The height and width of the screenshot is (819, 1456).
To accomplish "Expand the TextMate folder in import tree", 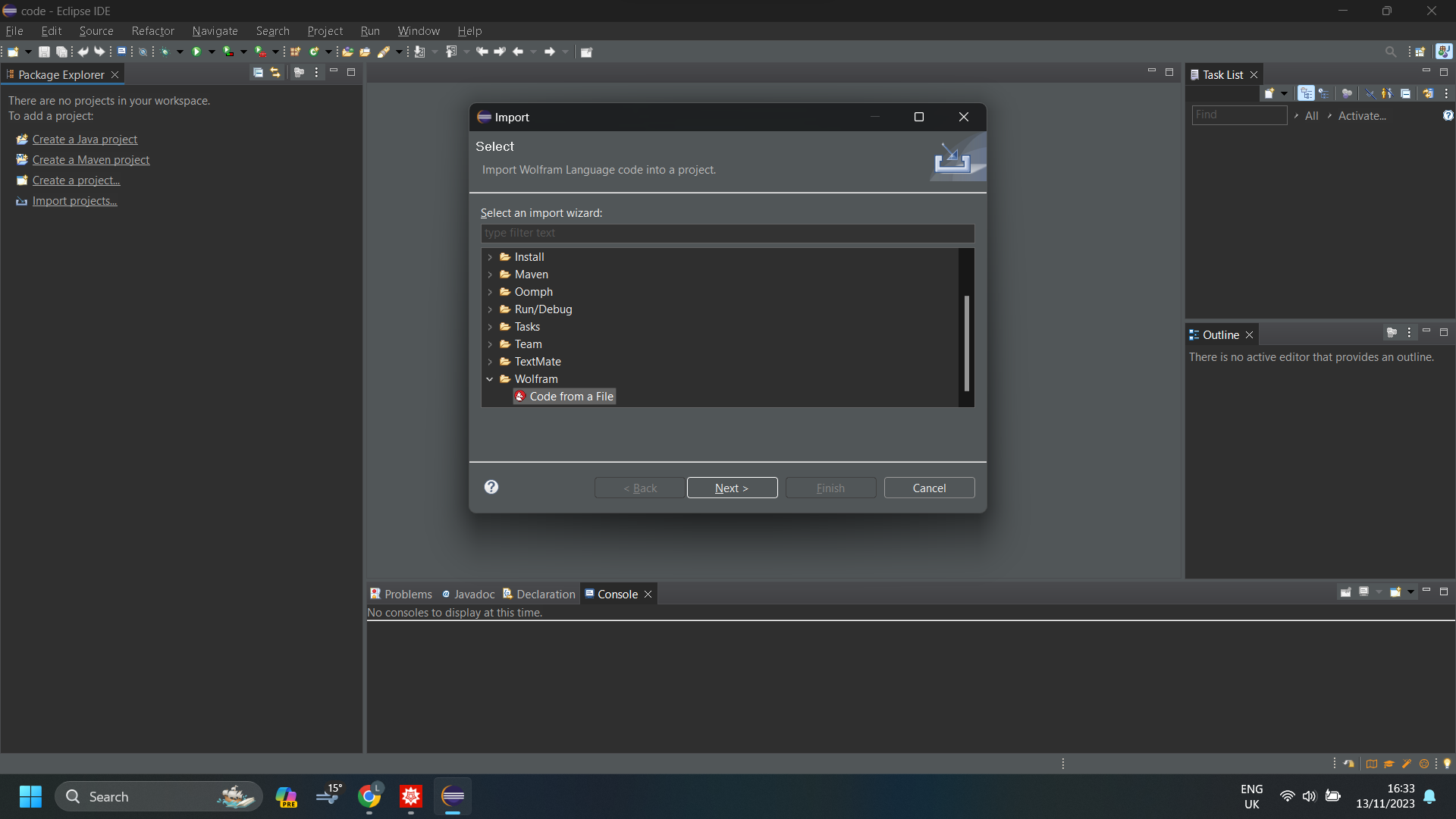I will click(490, 362).
